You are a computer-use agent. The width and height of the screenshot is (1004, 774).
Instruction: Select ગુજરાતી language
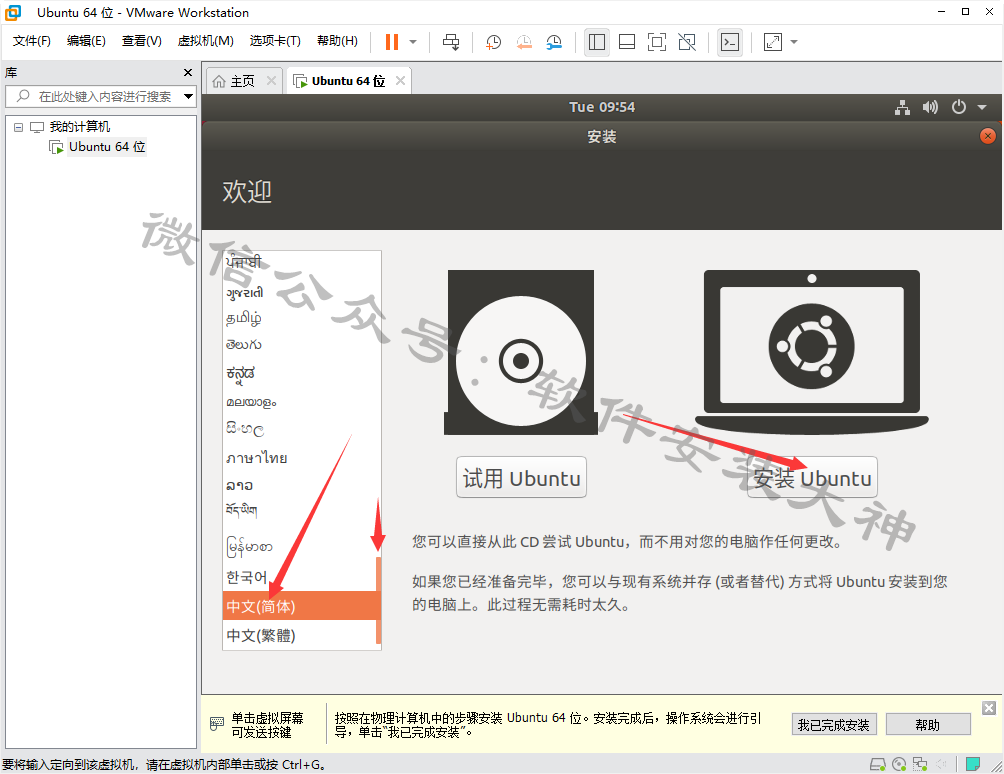pyautogui.click(x=300, y=293)
